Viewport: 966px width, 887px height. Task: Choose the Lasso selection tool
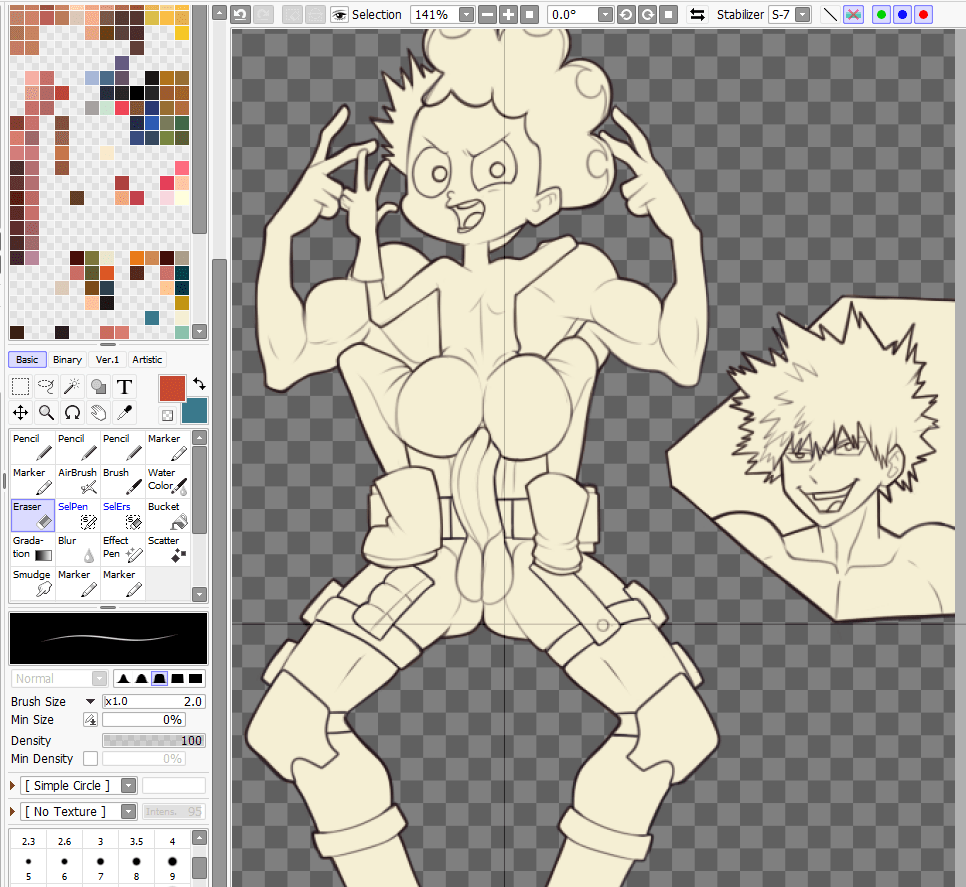[x=45, y=386]
